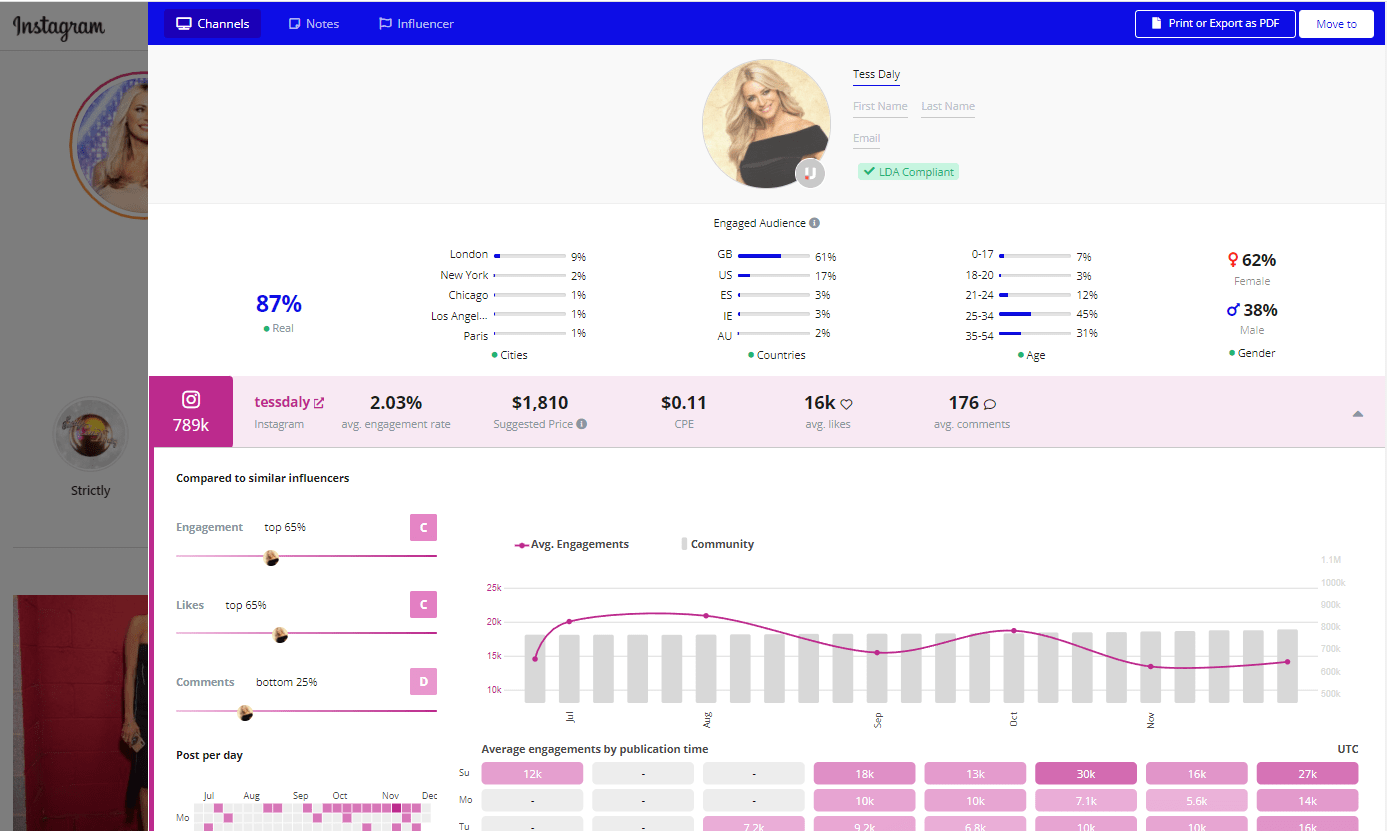Switch to the Notes tab
Image resolution: width=1387 pixels, height=831 pixels.
(x=314, y=22)
